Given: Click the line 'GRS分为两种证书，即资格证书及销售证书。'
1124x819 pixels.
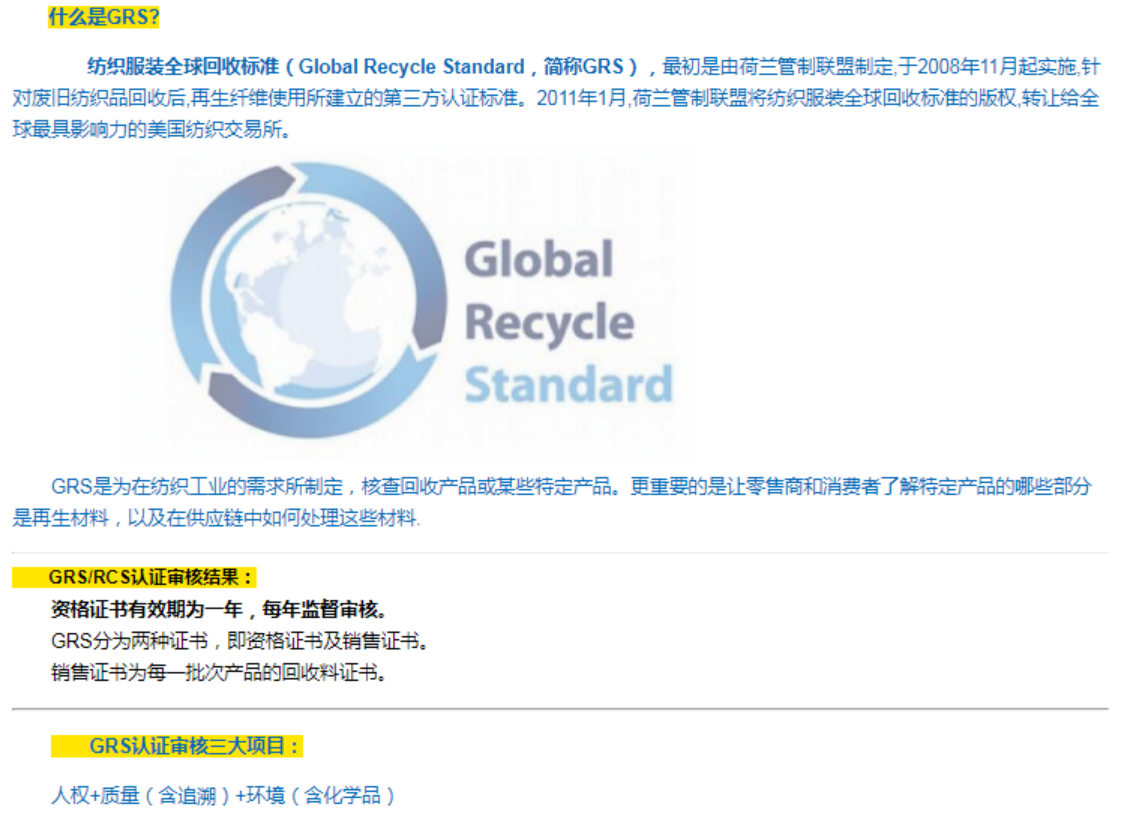Looking at the screenshot, I should pyautogui.click(x=240, y=641).
